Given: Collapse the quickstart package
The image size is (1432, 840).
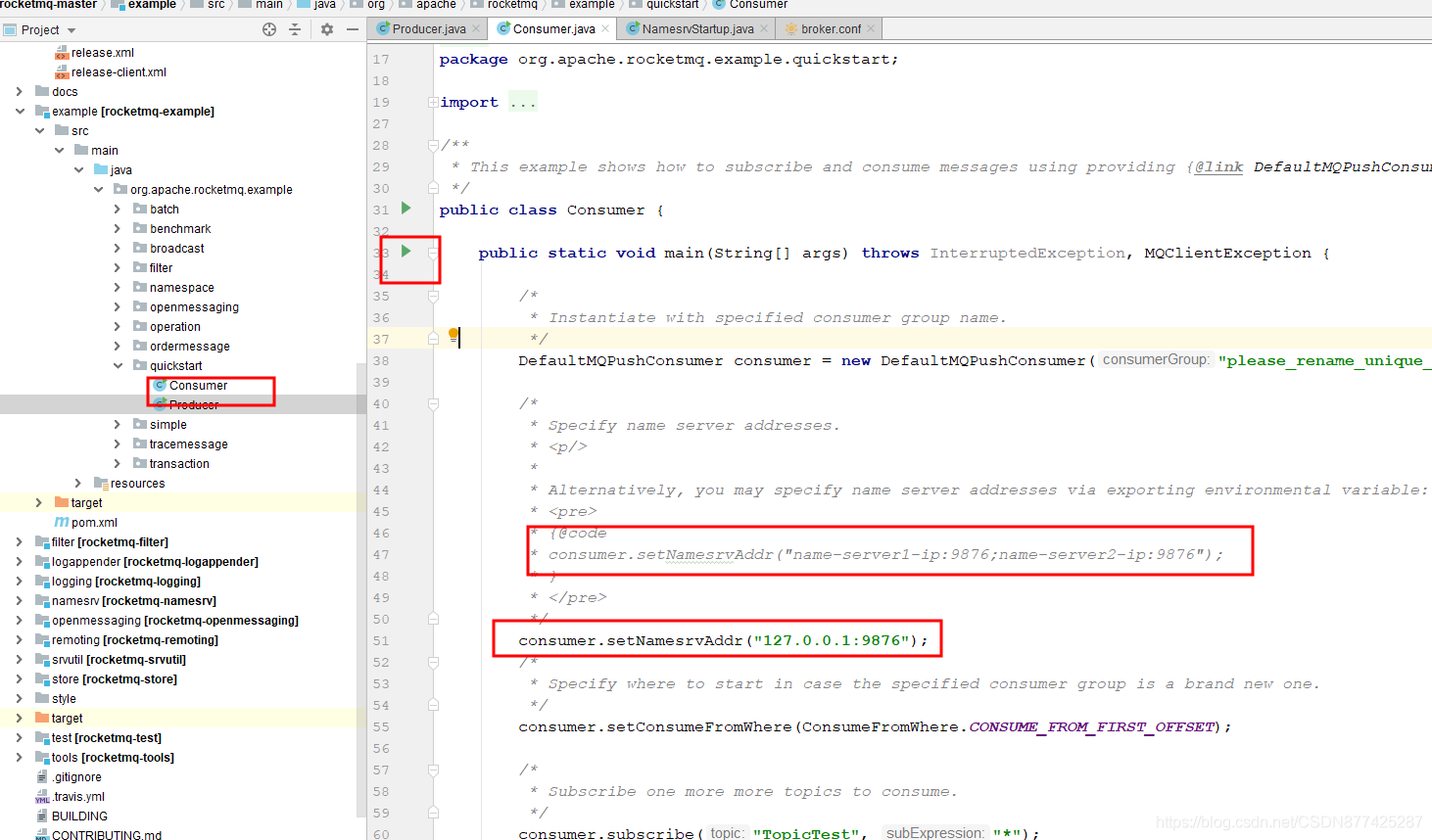Looking at the screenshot, I should tap(118, 366).
